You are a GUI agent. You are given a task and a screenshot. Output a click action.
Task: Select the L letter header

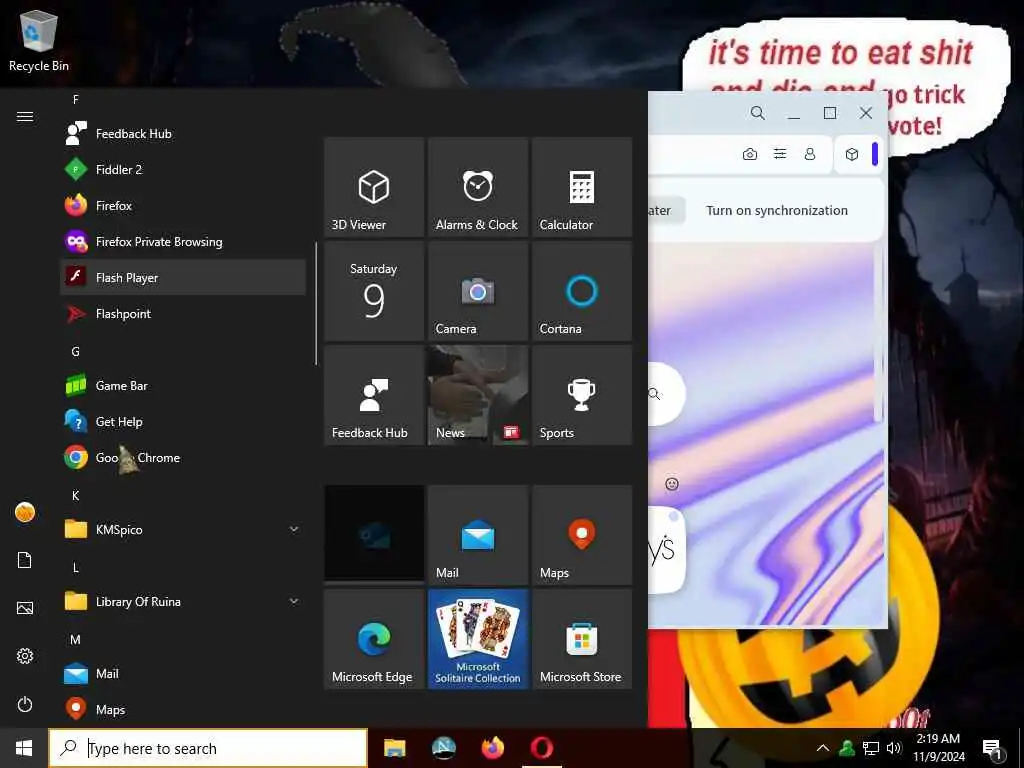pyautogui.click(x=76, y=568)
